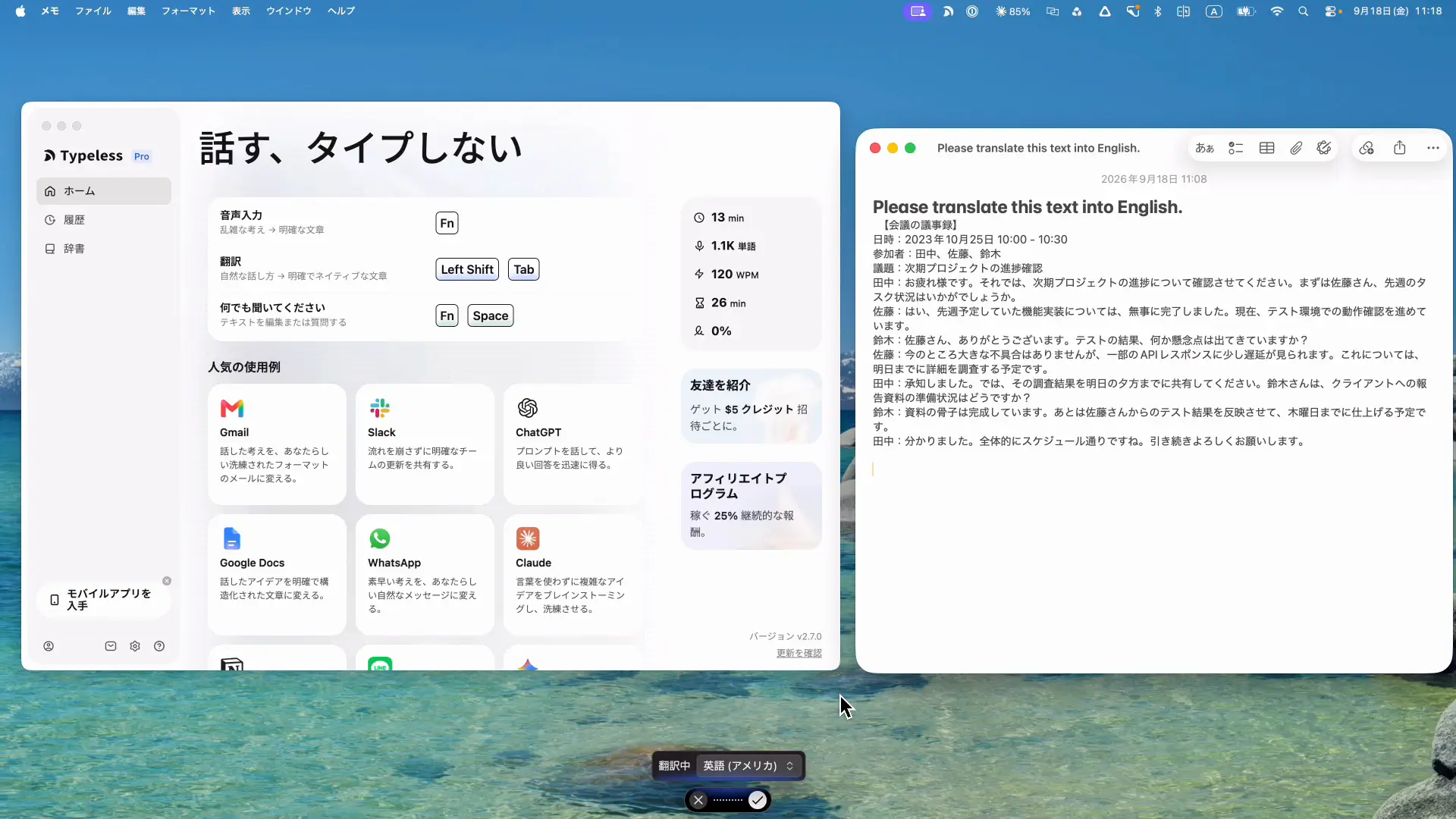Open the Google Docs use case card

pyautogui.click(x=277, y=575)
